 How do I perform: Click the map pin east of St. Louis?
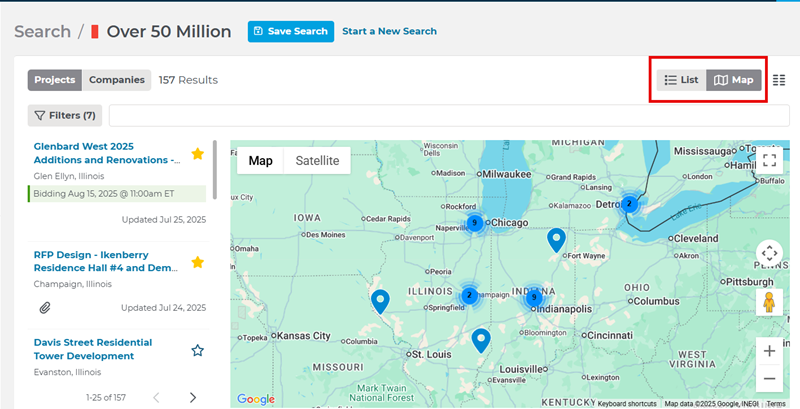pyautogui.click(x=481, y=340)
